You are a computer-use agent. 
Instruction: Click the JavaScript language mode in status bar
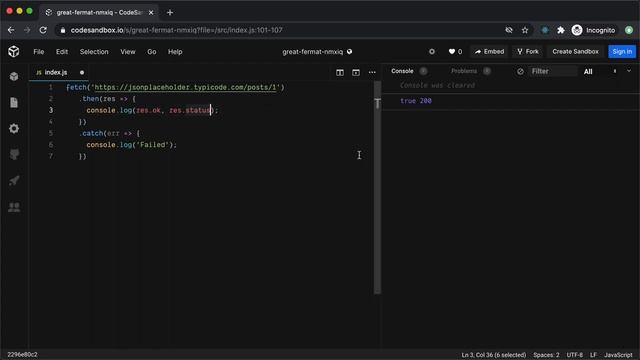click(618, 355)
